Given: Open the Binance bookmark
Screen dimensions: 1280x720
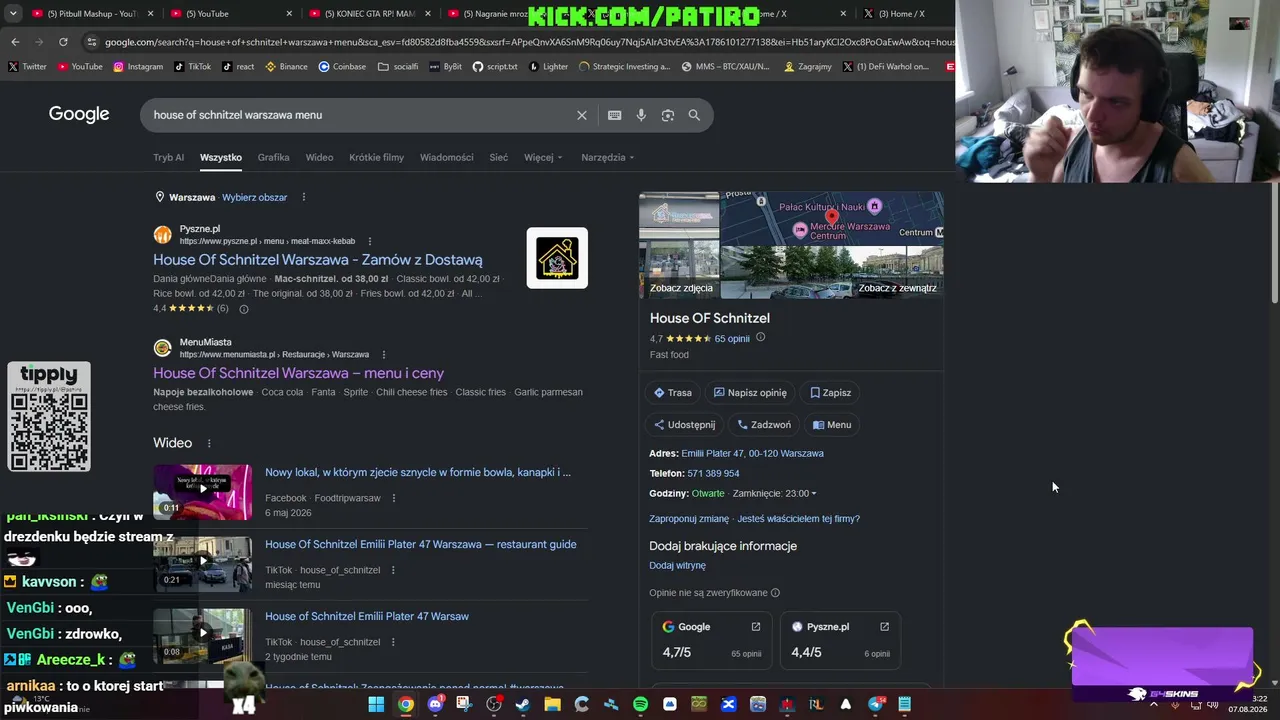Looking at the screenshot, I should (x=287, y=67).
